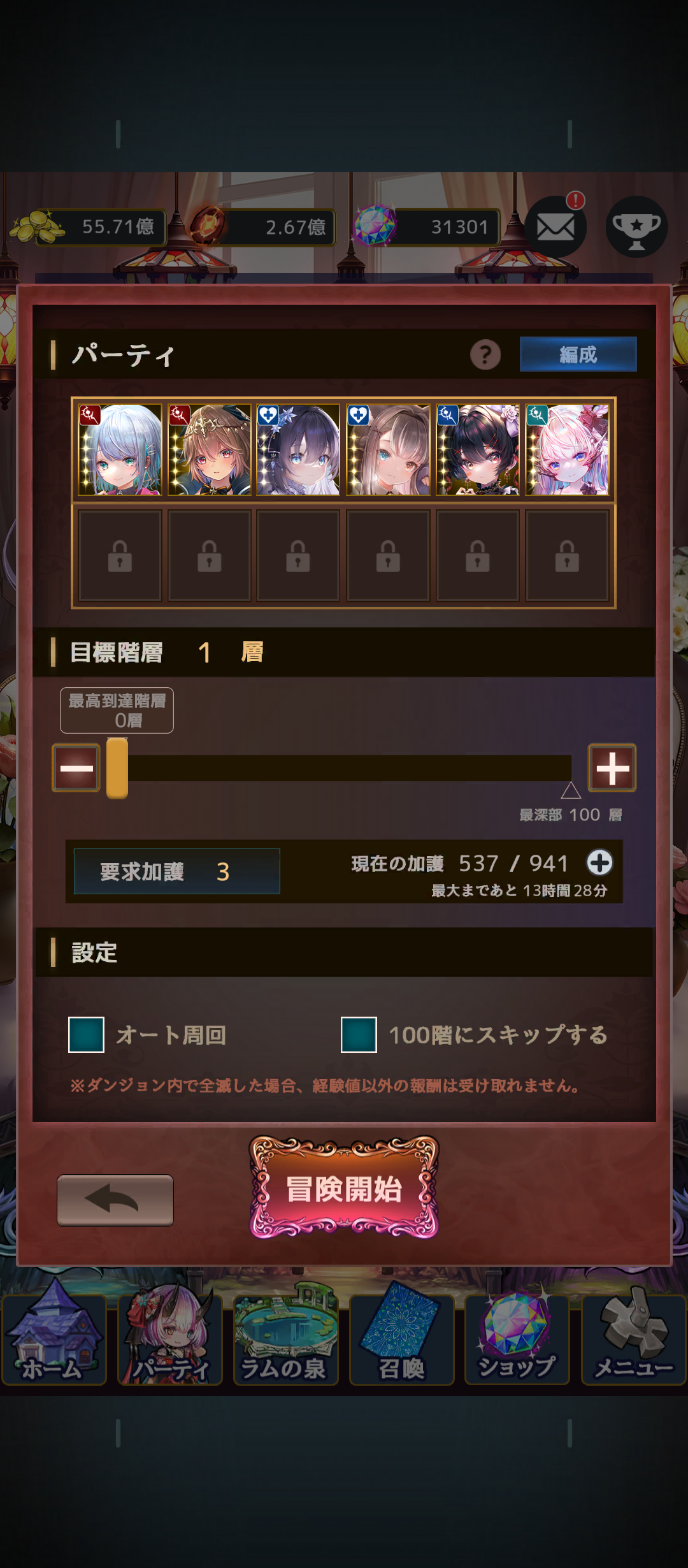Enable the 100階にスキップする checkbox
This screenshot has width=688, height=1568.
[x=359, y=1034]
